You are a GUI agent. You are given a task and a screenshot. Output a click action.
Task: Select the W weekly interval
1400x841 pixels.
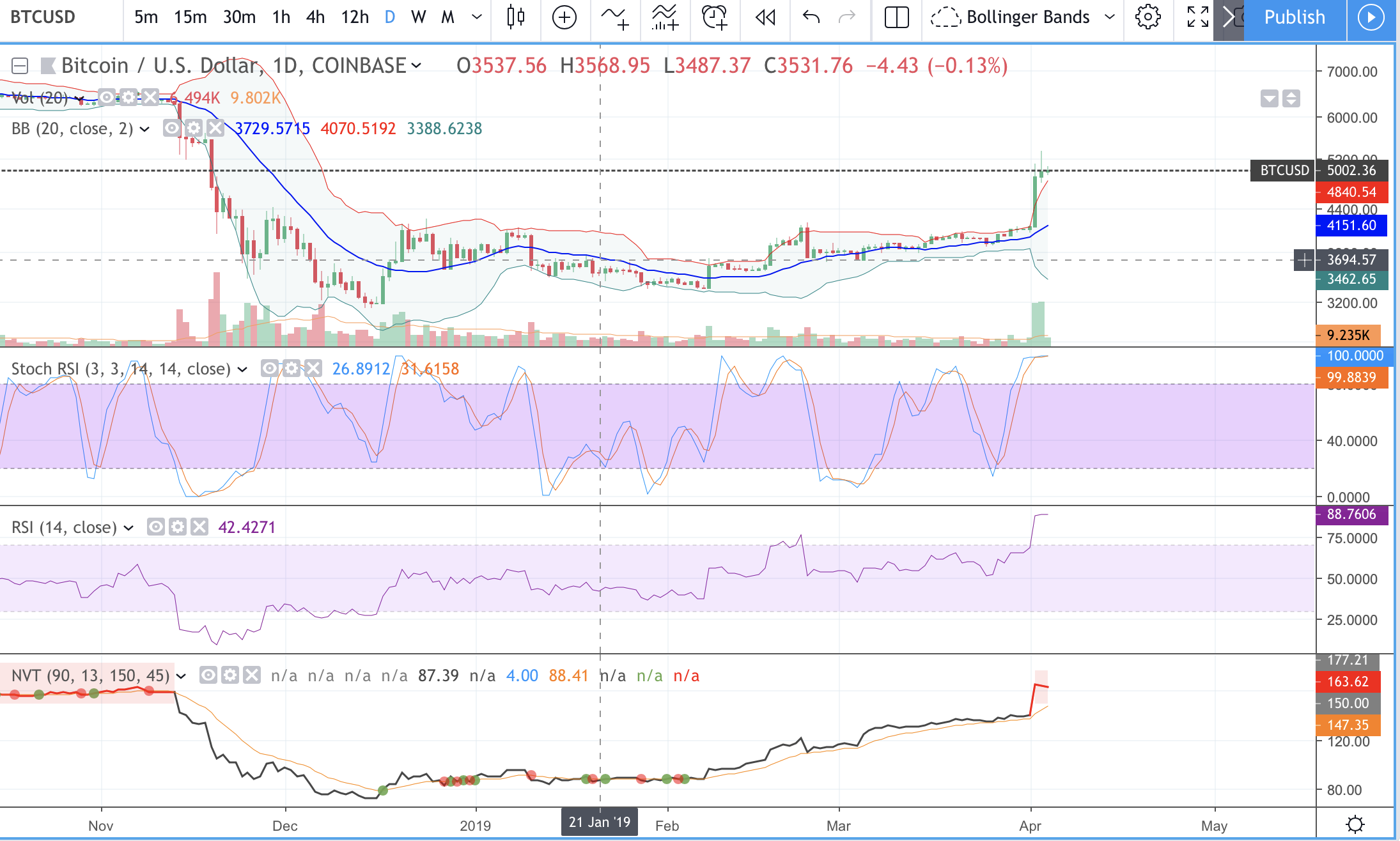[418, 17]
